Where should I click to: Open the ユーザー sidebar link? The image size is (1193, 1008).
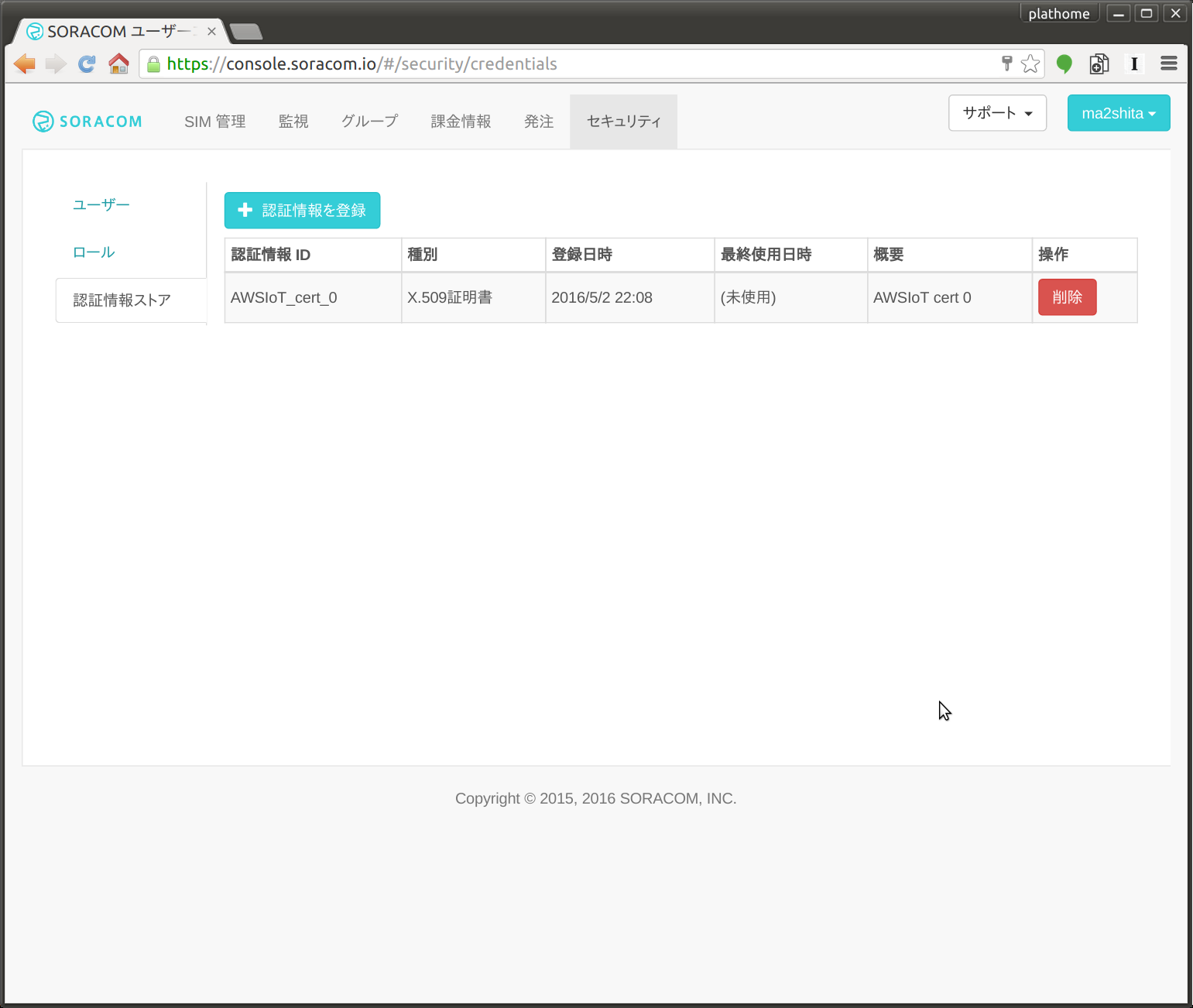coord(101,205)
